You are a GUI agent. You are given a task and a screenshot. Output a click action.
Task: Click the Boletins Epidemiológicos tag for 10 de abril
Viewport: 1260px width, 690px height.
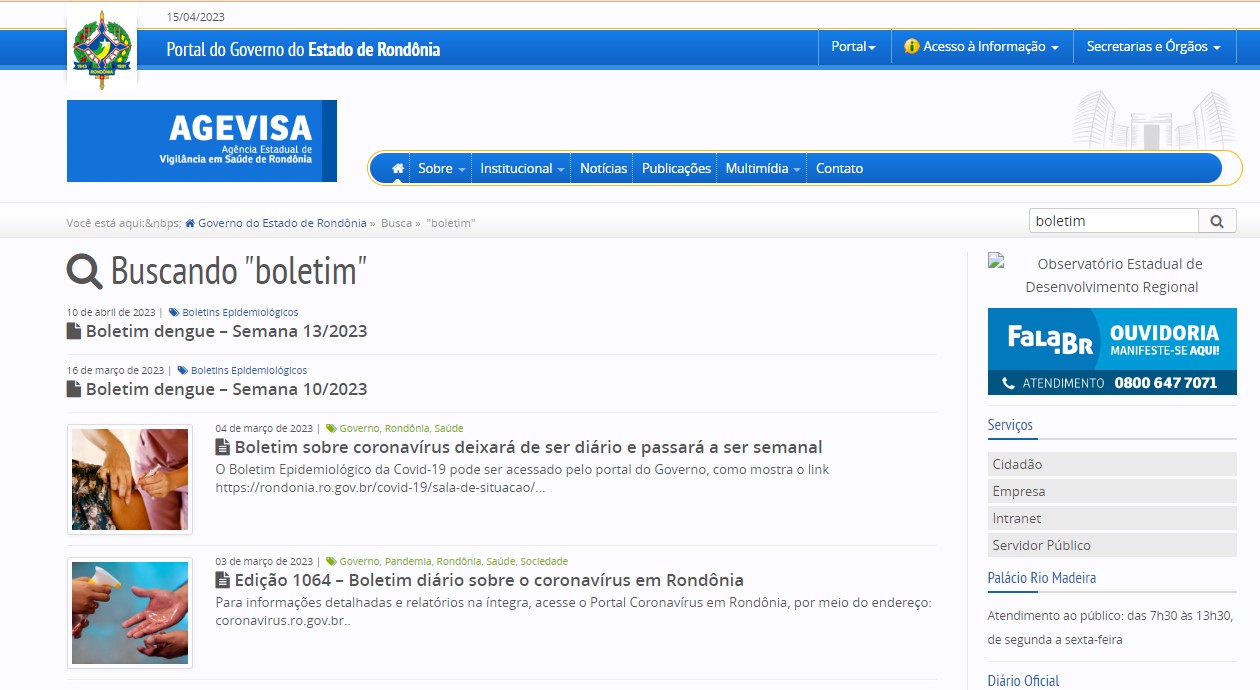240,312
